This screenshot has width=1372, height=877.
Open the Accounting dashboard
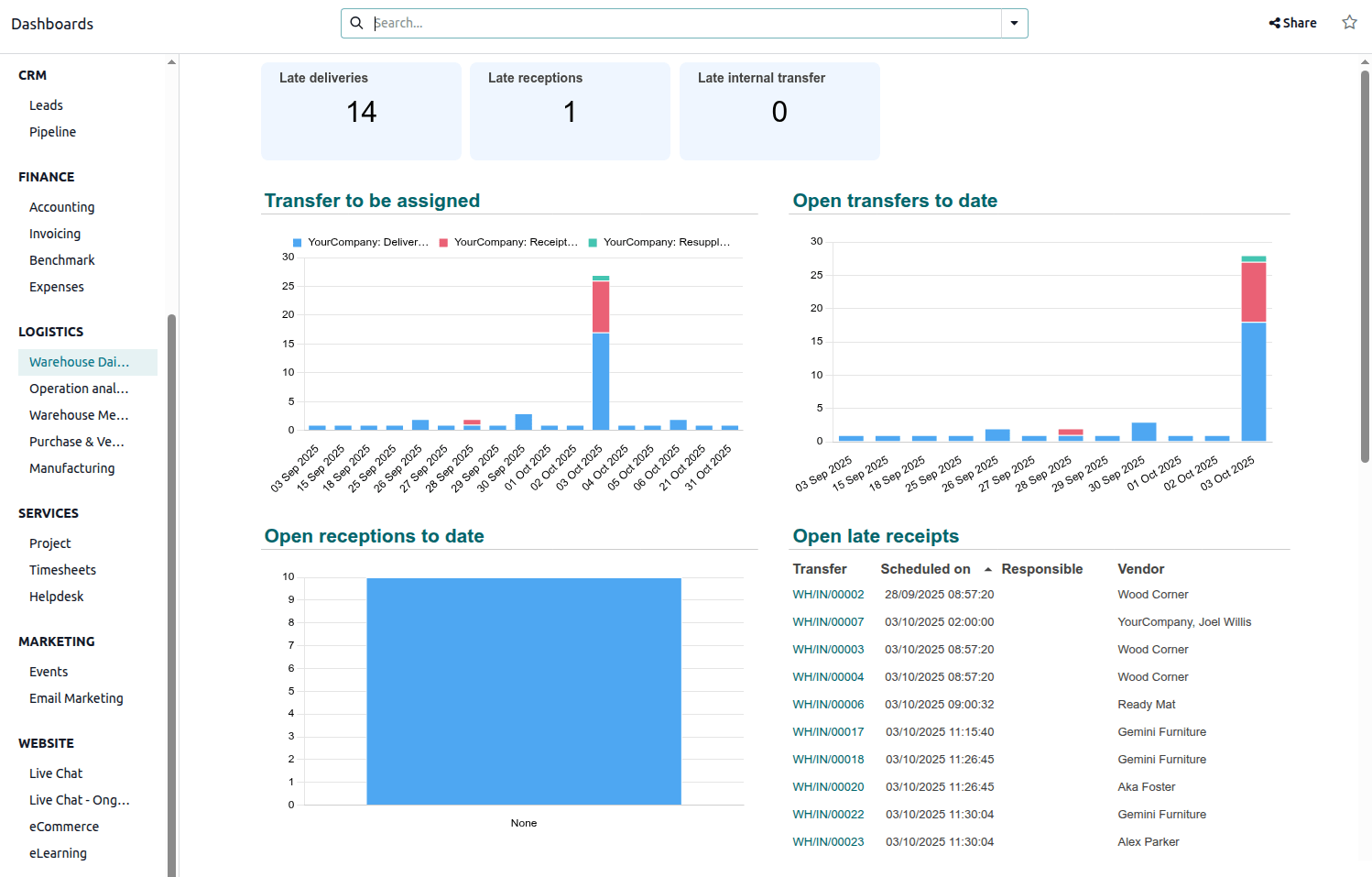[61, 206]
